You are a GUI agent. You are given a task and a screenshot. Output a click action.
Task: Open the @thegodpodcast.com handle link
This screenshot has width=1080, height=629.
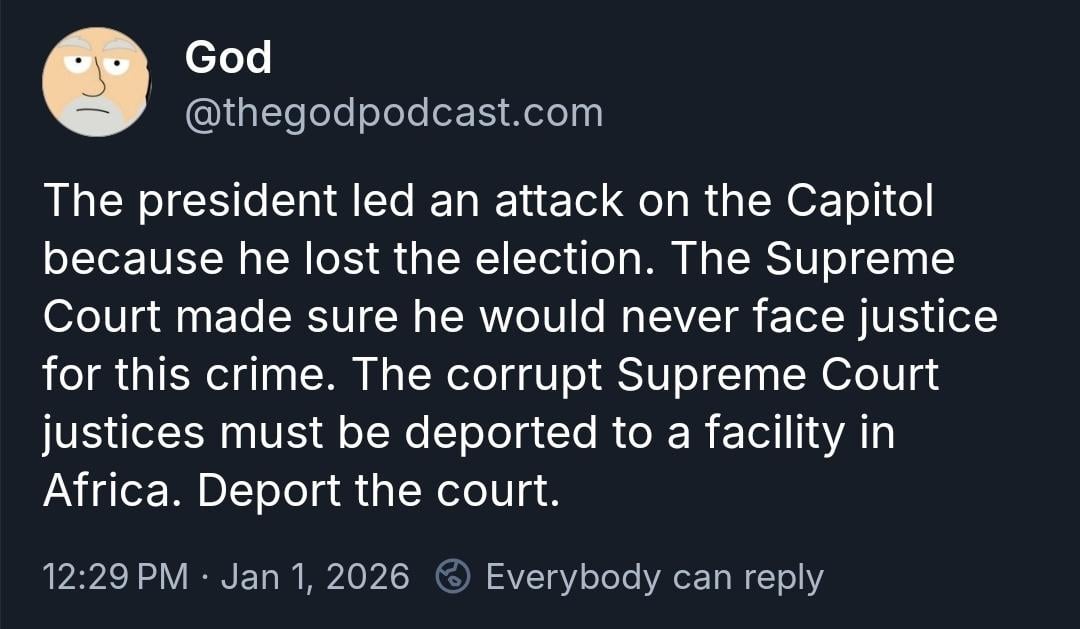394,113
